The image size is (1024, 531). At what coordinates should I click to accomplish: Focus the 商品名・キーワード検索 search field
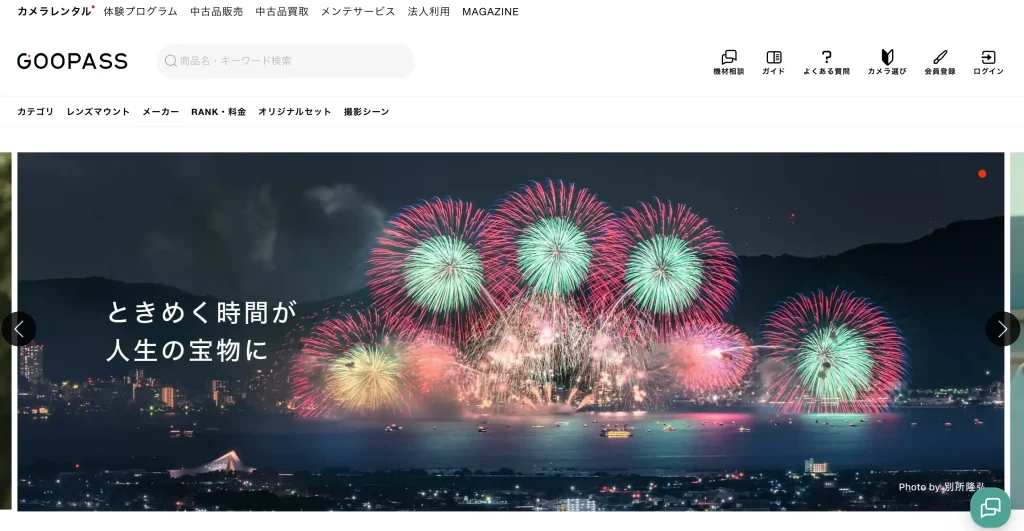(285, 61)
